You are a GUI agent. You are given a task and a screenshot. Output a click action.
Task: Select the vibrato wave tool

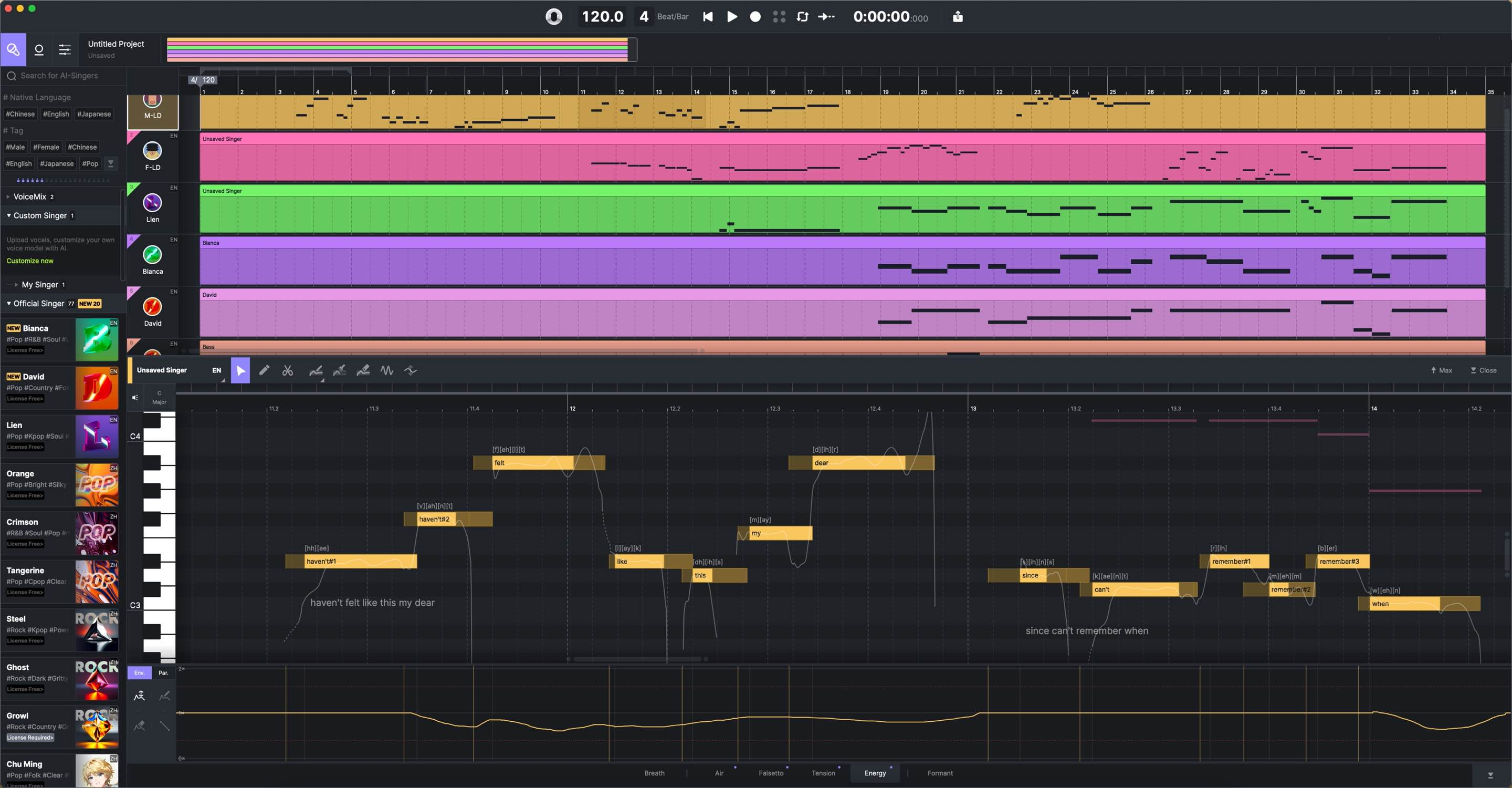[x=387, y=370]
